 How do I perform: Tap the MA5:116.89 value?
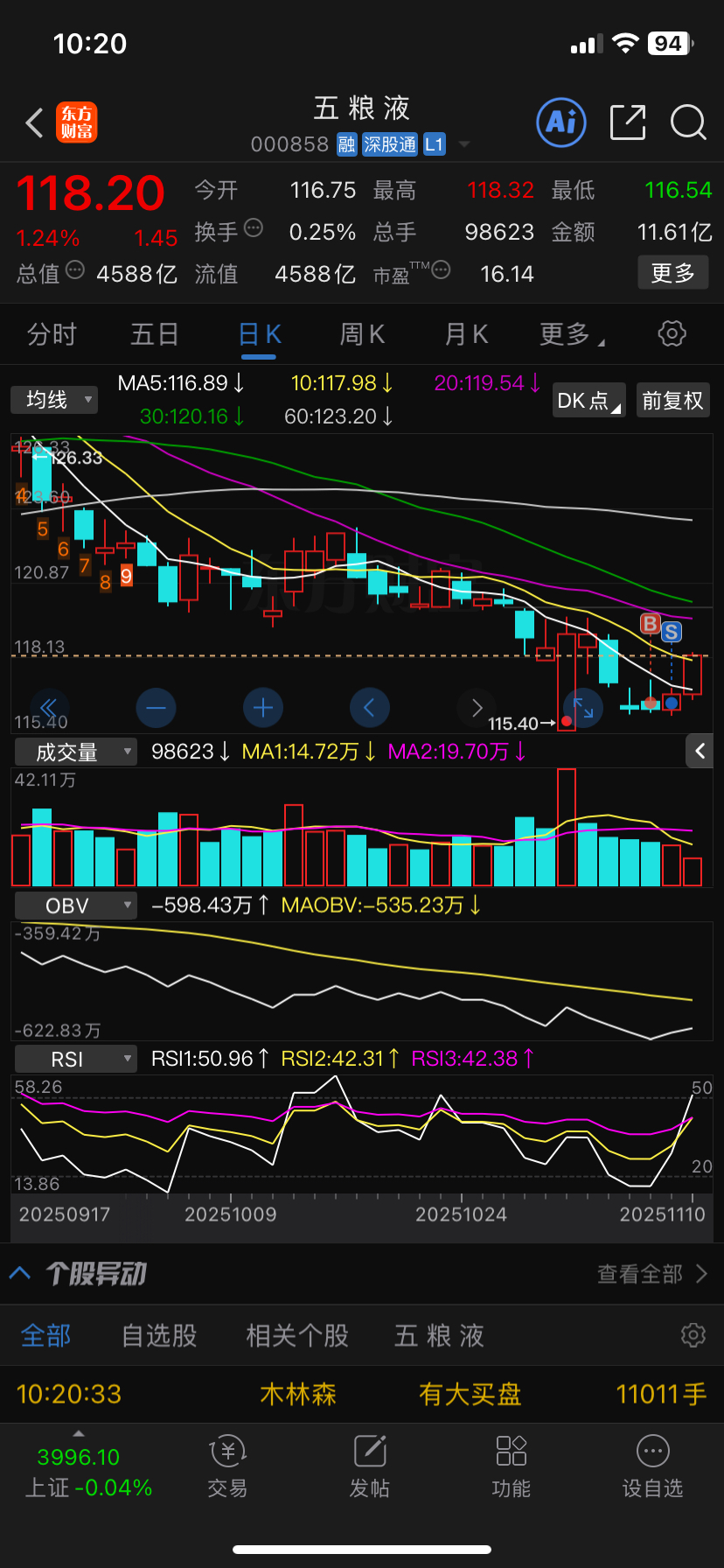coord(181,383)
